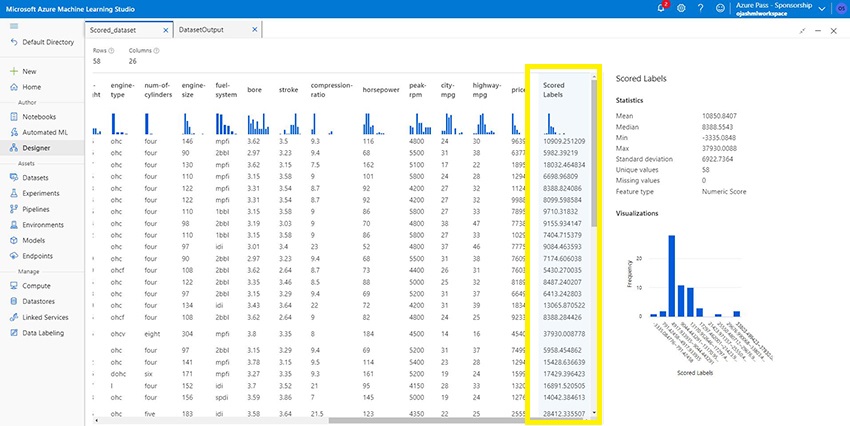Select the Scored Labels column header
This screenshot has height=426, width=850.
[x=554, y=90]
